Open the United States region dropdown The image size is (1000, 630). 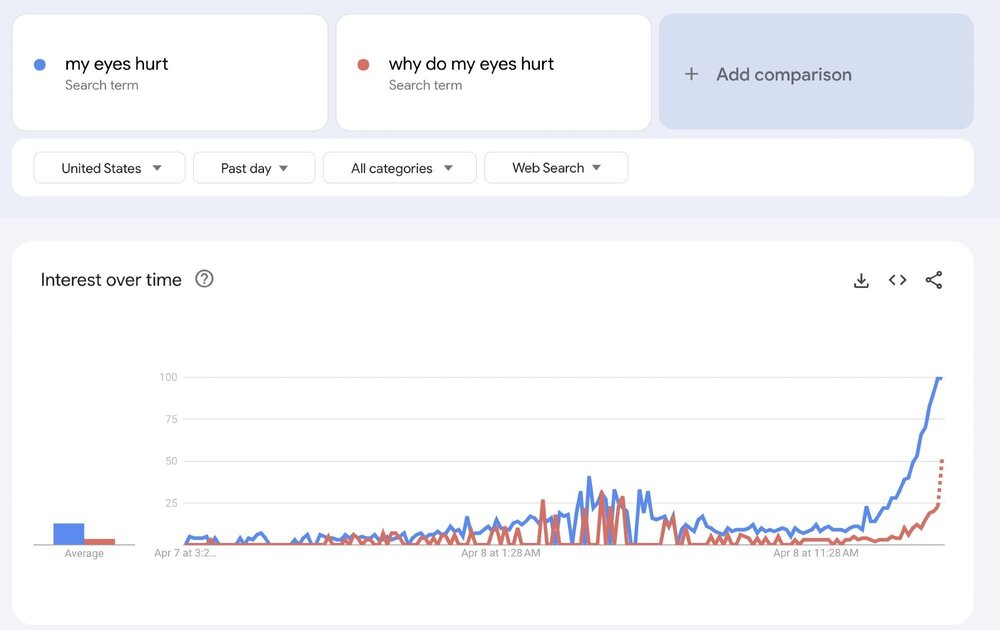coord(110,168)
